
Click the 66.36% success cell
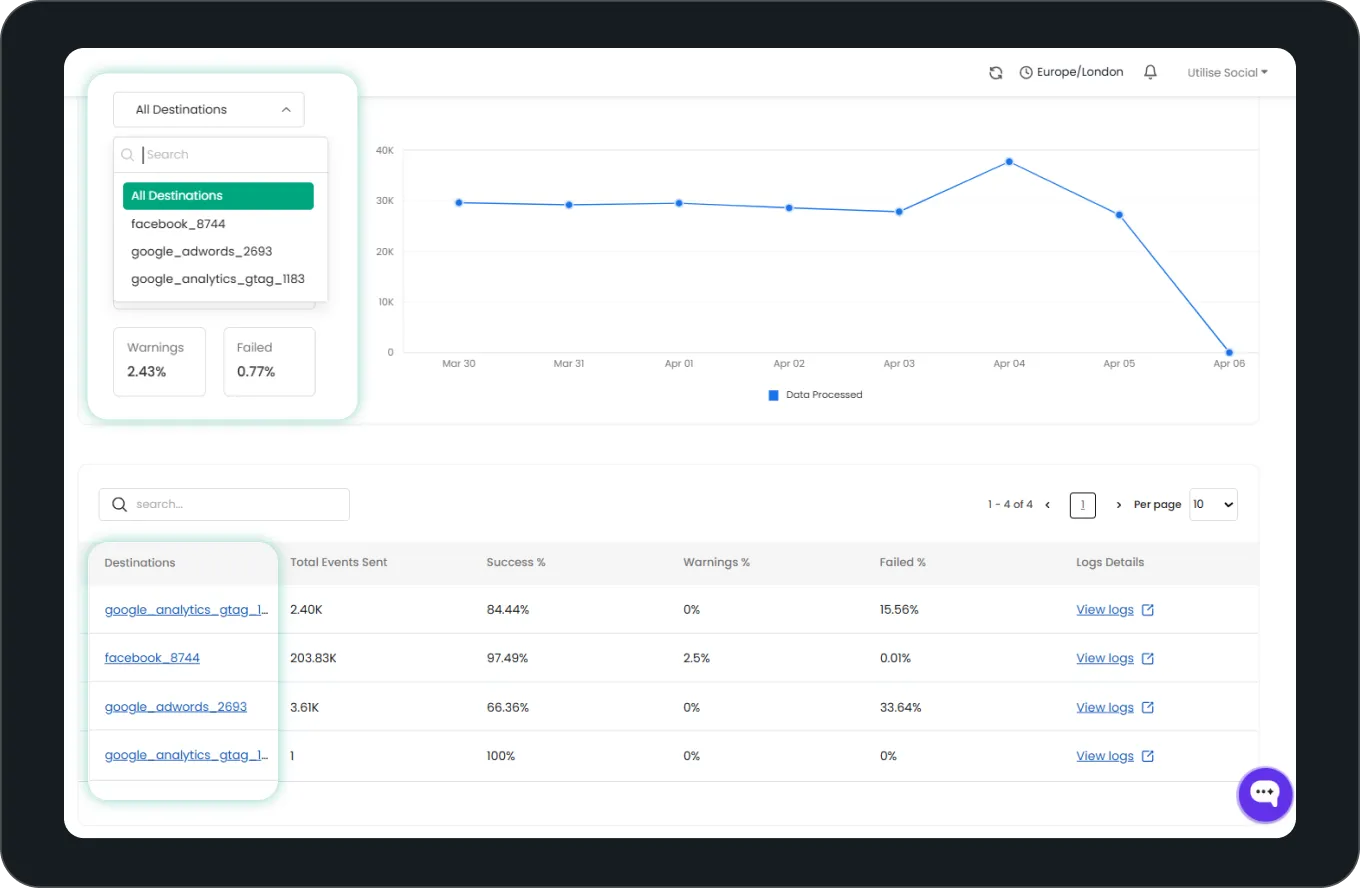[507, 707]
